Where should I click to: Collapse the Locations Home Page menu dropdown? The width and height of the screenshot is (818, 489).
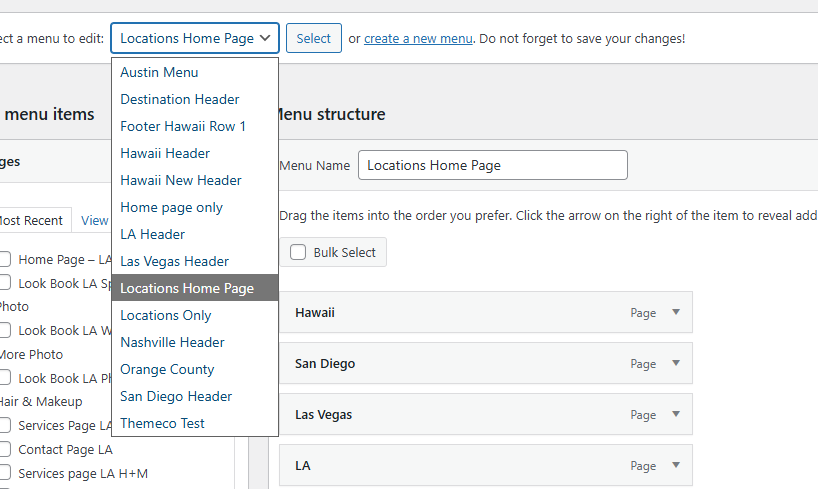[x=195, y=39]
